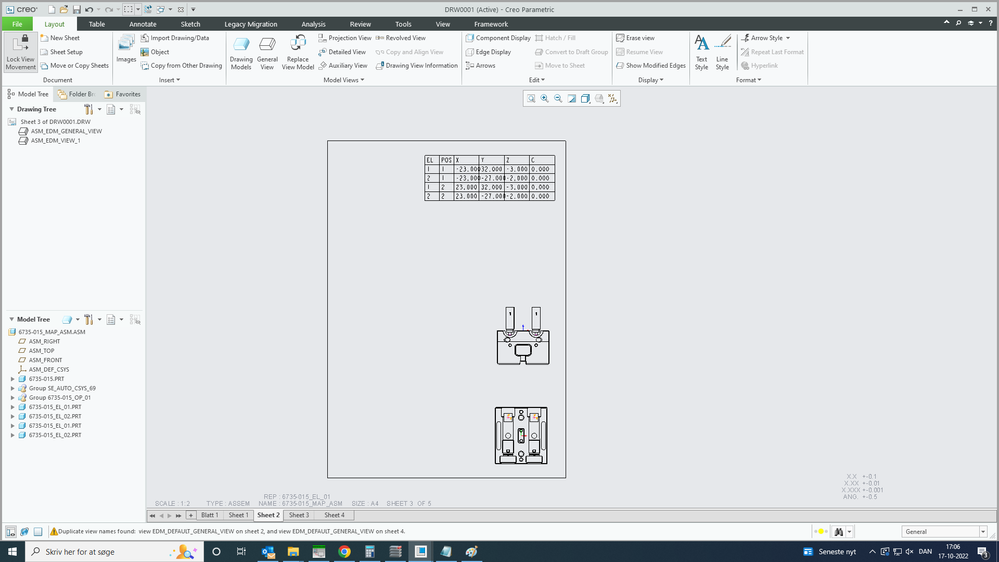Viewport: 999px width, 562px height.
Task: Expand the 6735-015.PRT tree node
Action: 12,379
